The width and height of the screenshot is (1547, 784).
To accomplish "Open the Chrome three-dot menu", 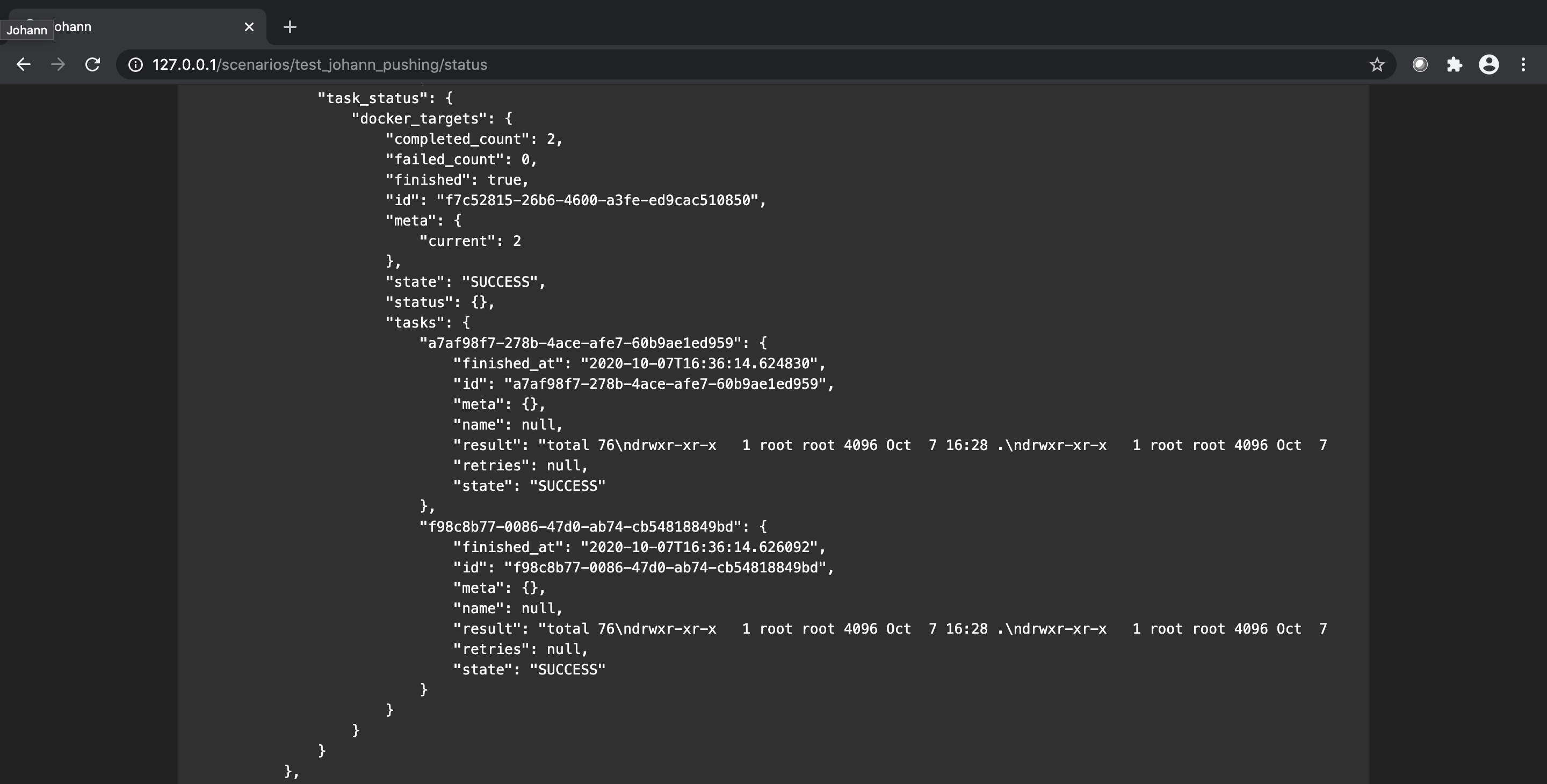I will tap(1523, 64).
